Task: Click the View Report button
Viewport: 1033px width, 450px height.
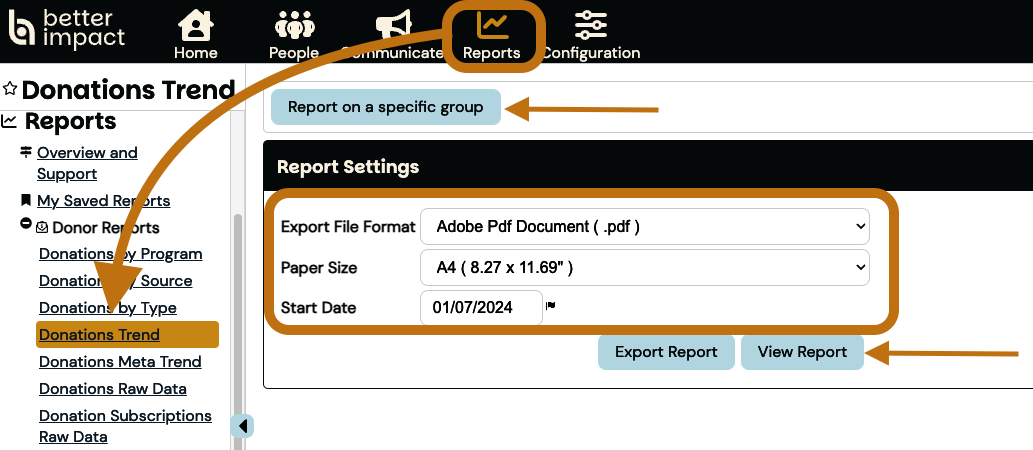Action: [802, 352]
